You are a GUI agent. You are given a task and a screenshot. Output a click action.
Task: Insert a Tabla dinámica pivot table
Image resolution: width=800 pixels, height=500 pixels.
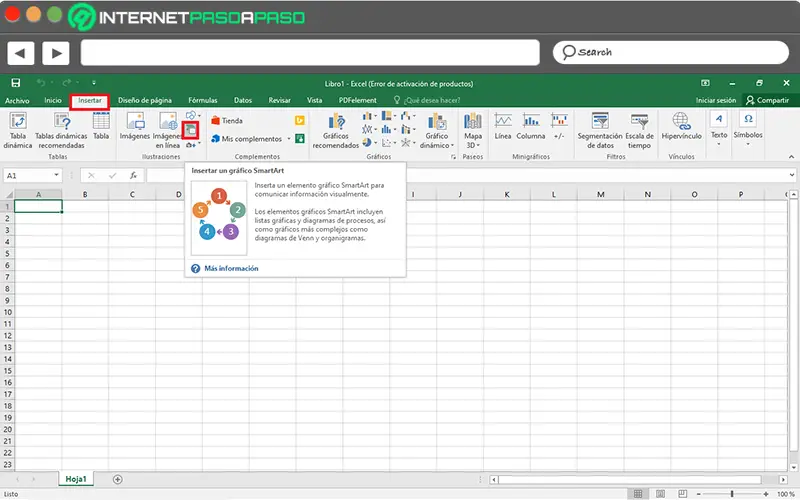(18, 130)
